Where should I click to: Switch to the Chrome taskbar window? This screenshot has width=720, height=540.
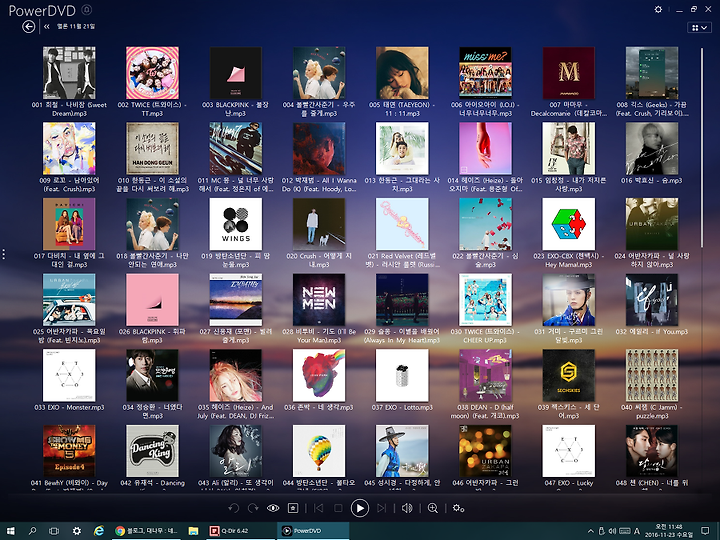pyautogui.click(x=147, y=531)
